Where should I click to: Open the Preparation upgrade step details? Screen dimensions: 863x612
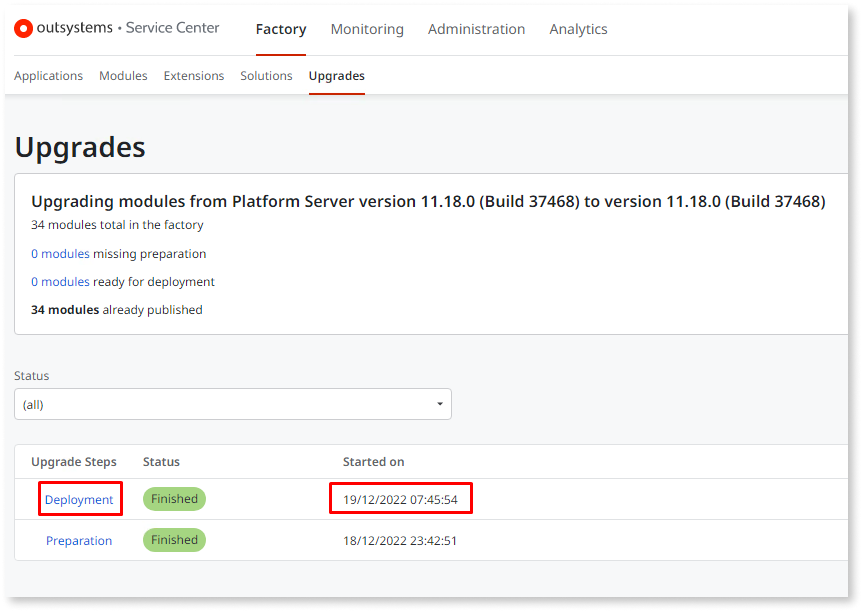tap(79, 540)
